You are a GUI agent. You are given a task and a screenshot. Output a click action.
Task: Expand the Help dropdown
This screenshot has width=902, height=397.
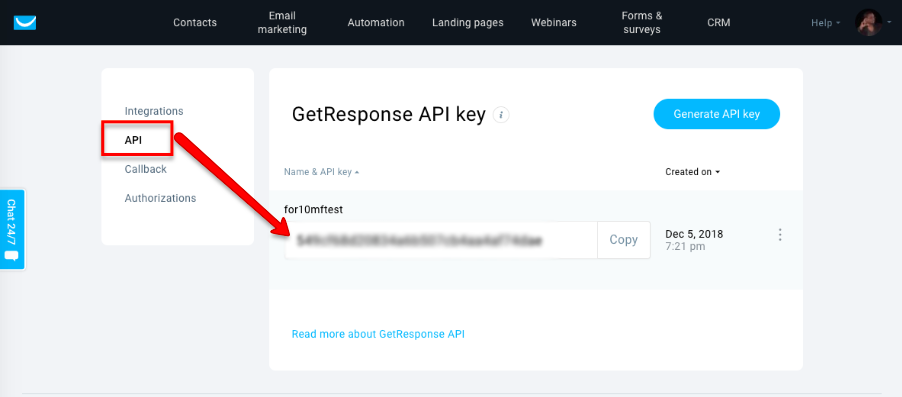click(825, 23)
